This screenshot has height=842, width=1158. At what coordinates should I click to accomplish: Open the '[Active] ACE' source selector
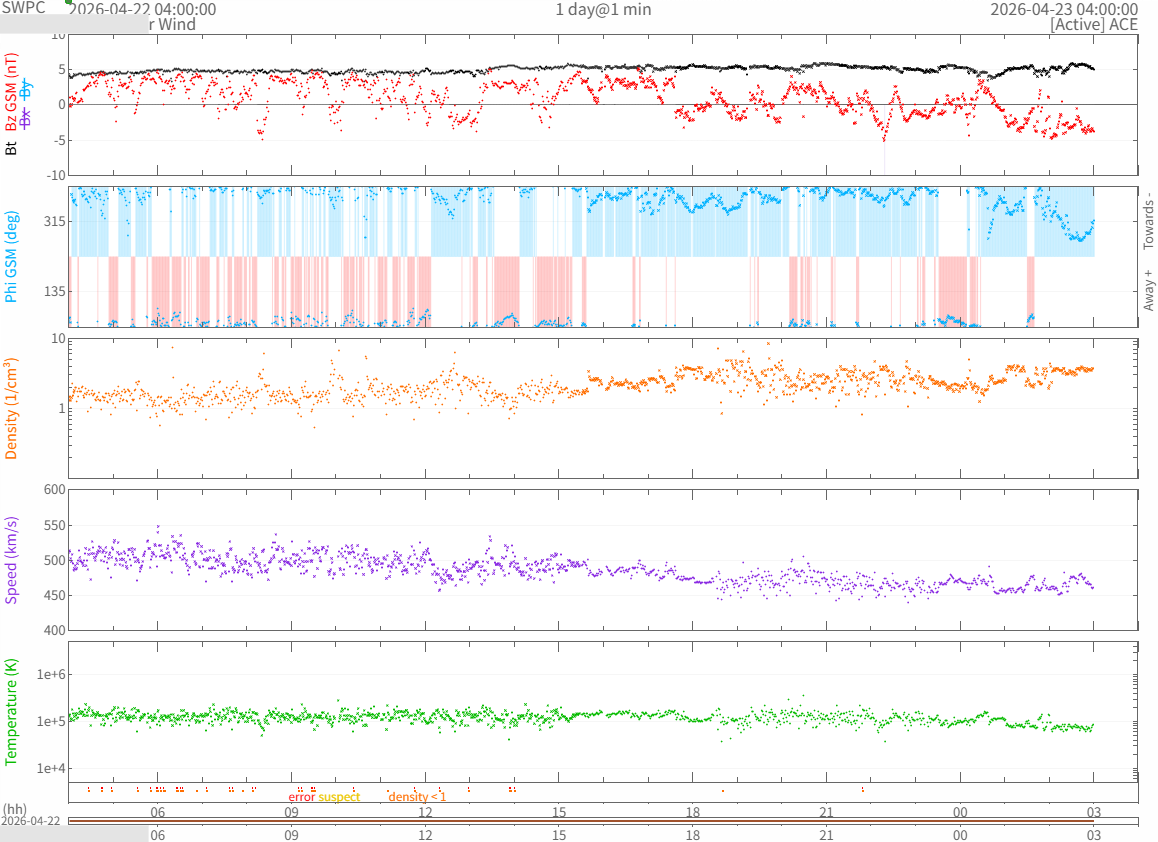pos(1093,25)
